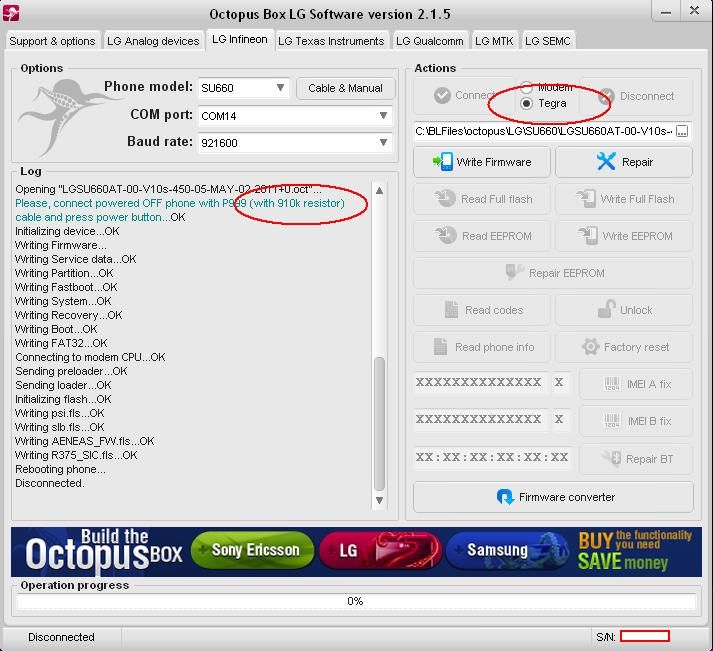Click the Write Firmware button
The width and height of the screenshot is (713, 651).
click(482, 162)
